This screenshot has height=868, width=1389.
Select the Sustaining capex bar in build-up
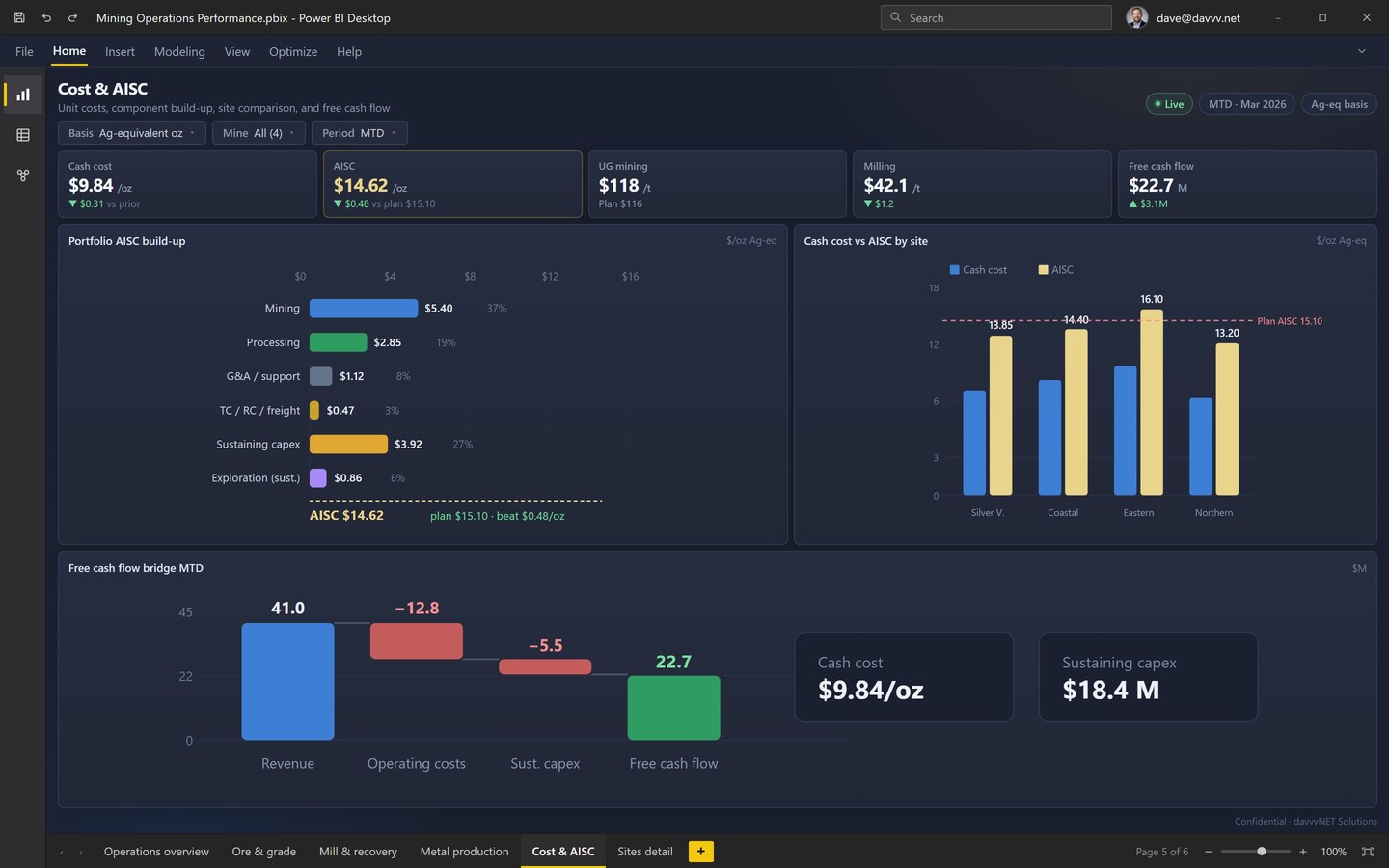pyautogui.click(x=348, y=444)
